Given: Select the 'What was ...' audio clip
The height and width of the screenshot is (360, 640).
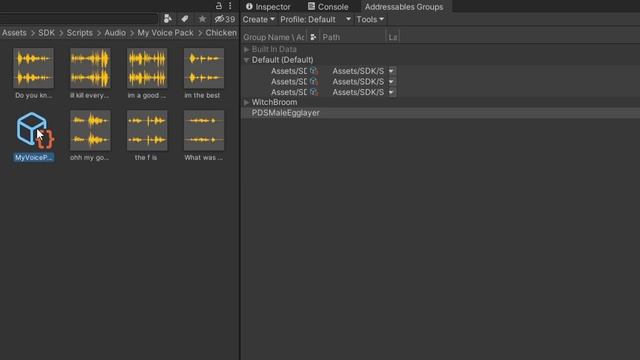Looking at the screenshot, I should tap(203, 136).
